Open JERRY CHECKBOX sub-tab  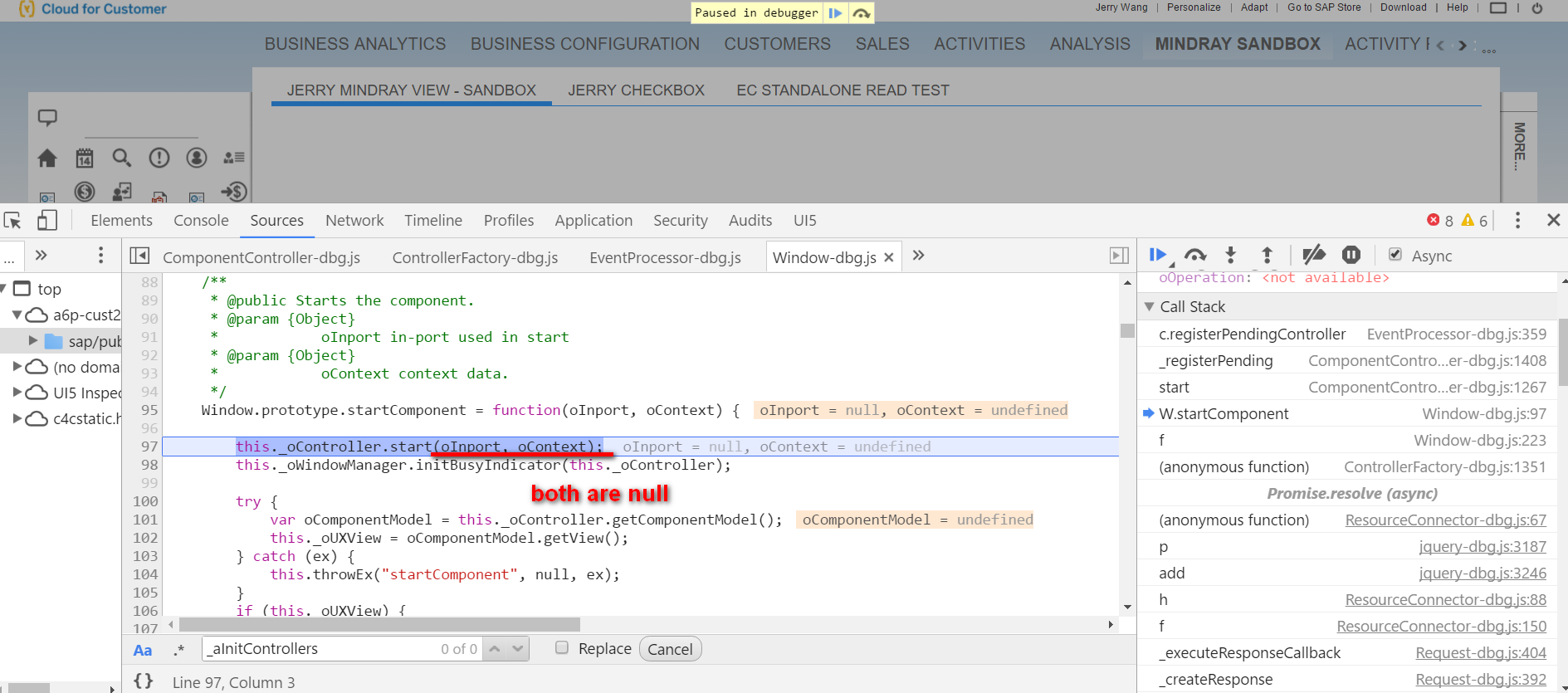[636, 90]
